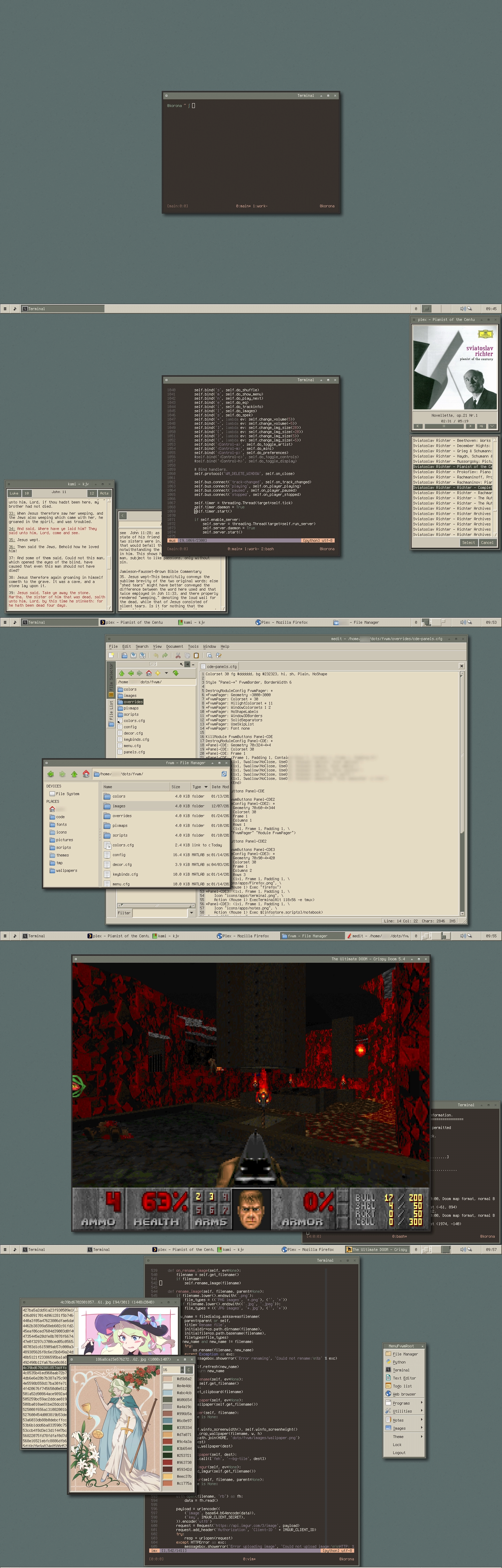Click the Paste clipboard icon in medit
Screen dimensions: 502x1568
(x=196, y=655)
